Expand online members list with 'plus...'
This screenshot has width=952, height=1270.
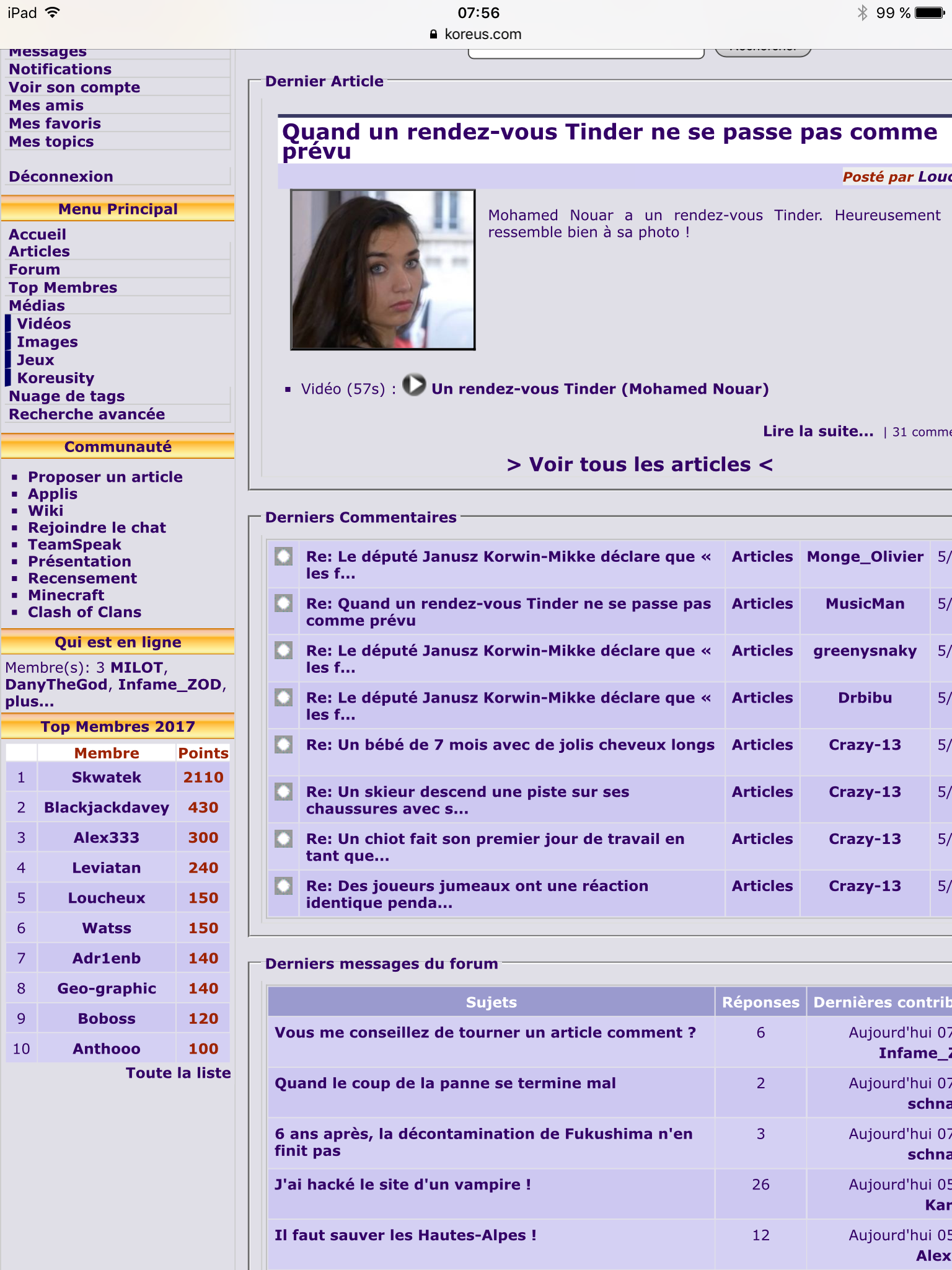[30, 702]
